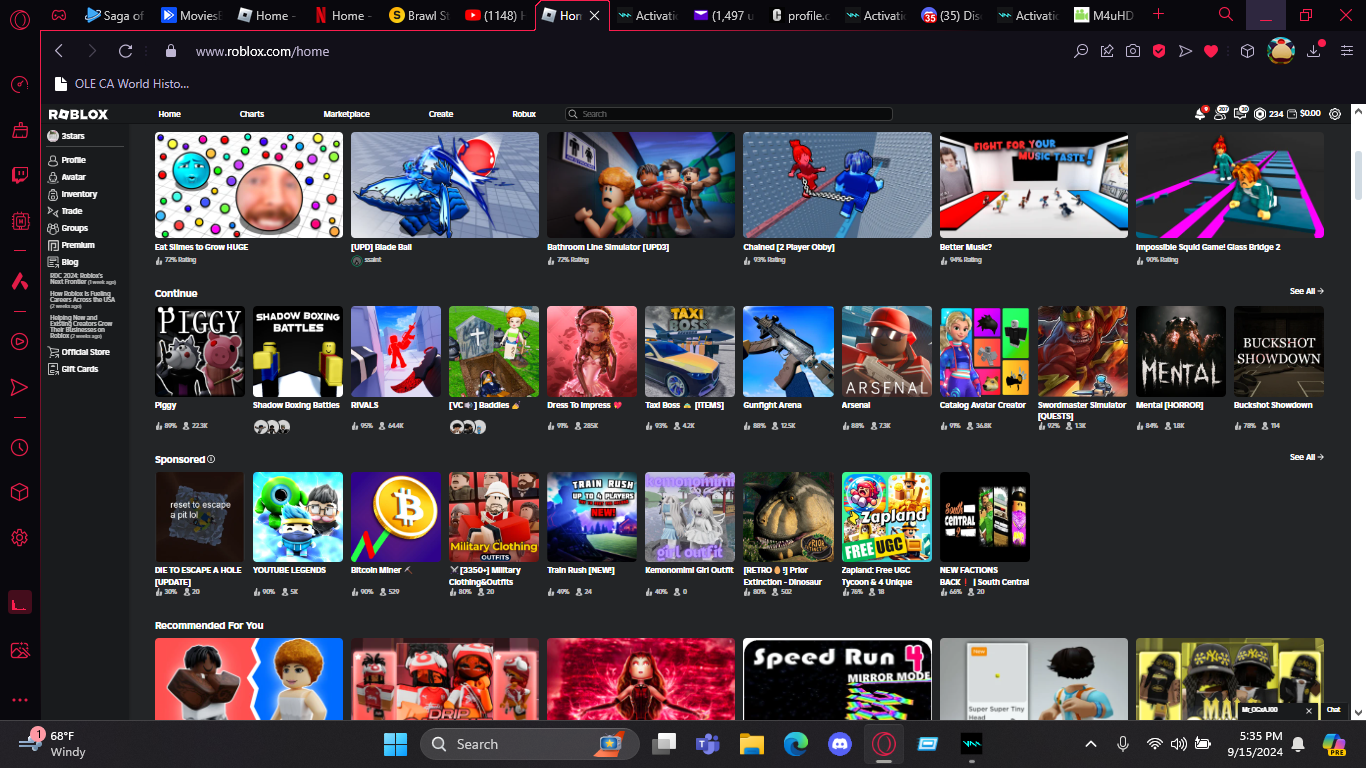Click the search tabs magnifier icon
The image size is (1366, 768).
click(1226, 15)
